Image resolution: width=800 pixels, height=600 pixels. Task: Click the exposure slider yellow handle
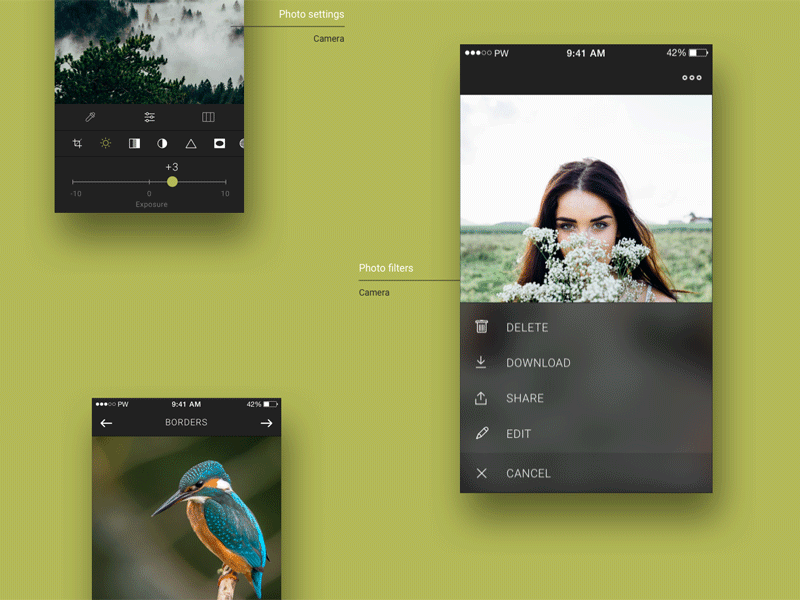coord(172,182)
